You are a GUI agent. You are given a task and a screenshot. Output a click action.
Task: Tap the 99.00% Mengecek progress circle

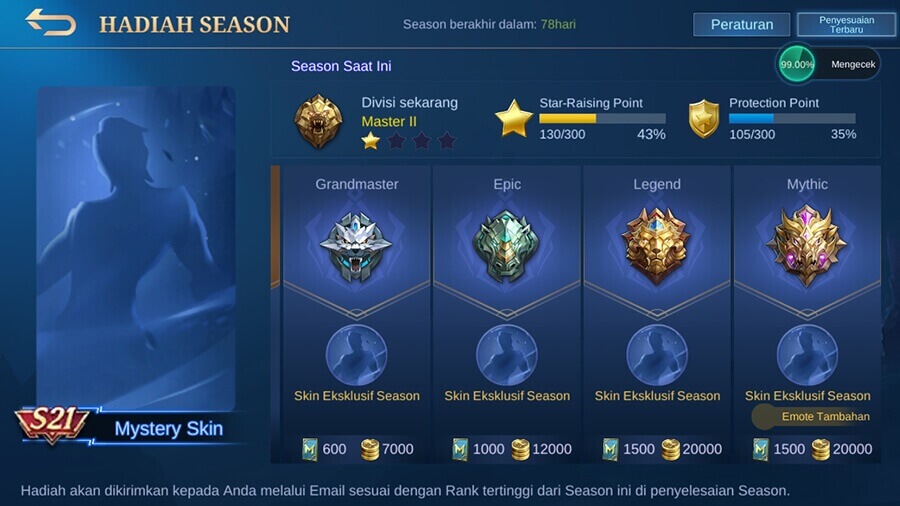pos(797,64)
